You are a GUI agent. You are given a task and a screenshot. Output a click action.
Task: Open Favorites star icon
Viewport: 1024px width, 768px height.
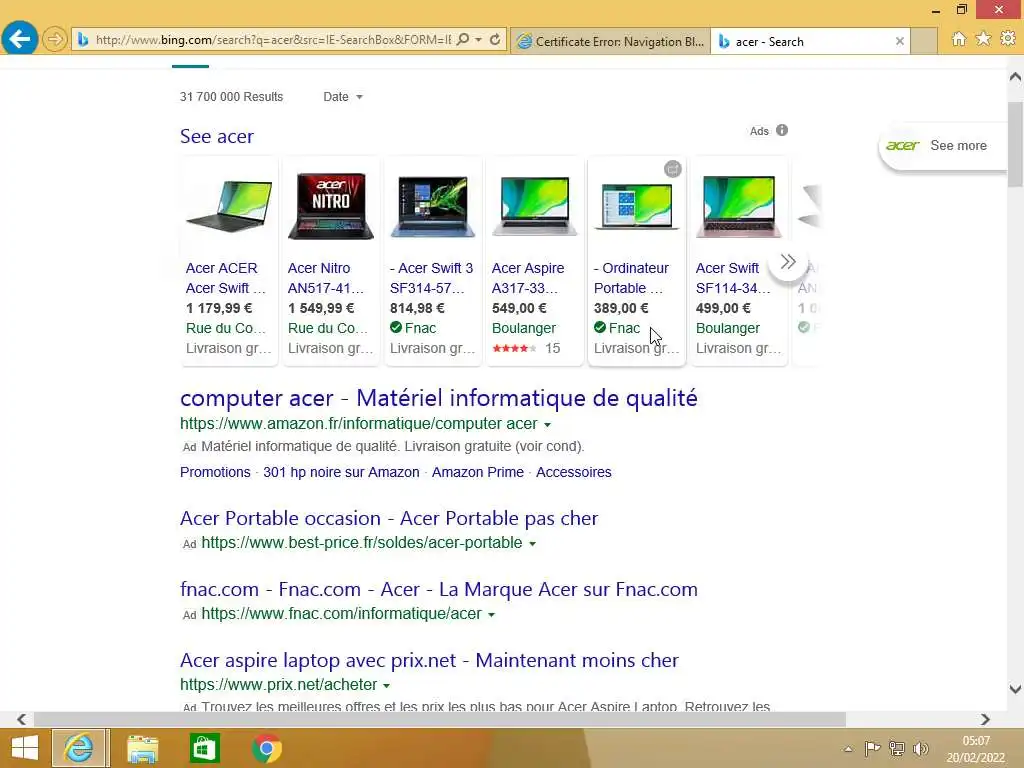pos(984,39)
